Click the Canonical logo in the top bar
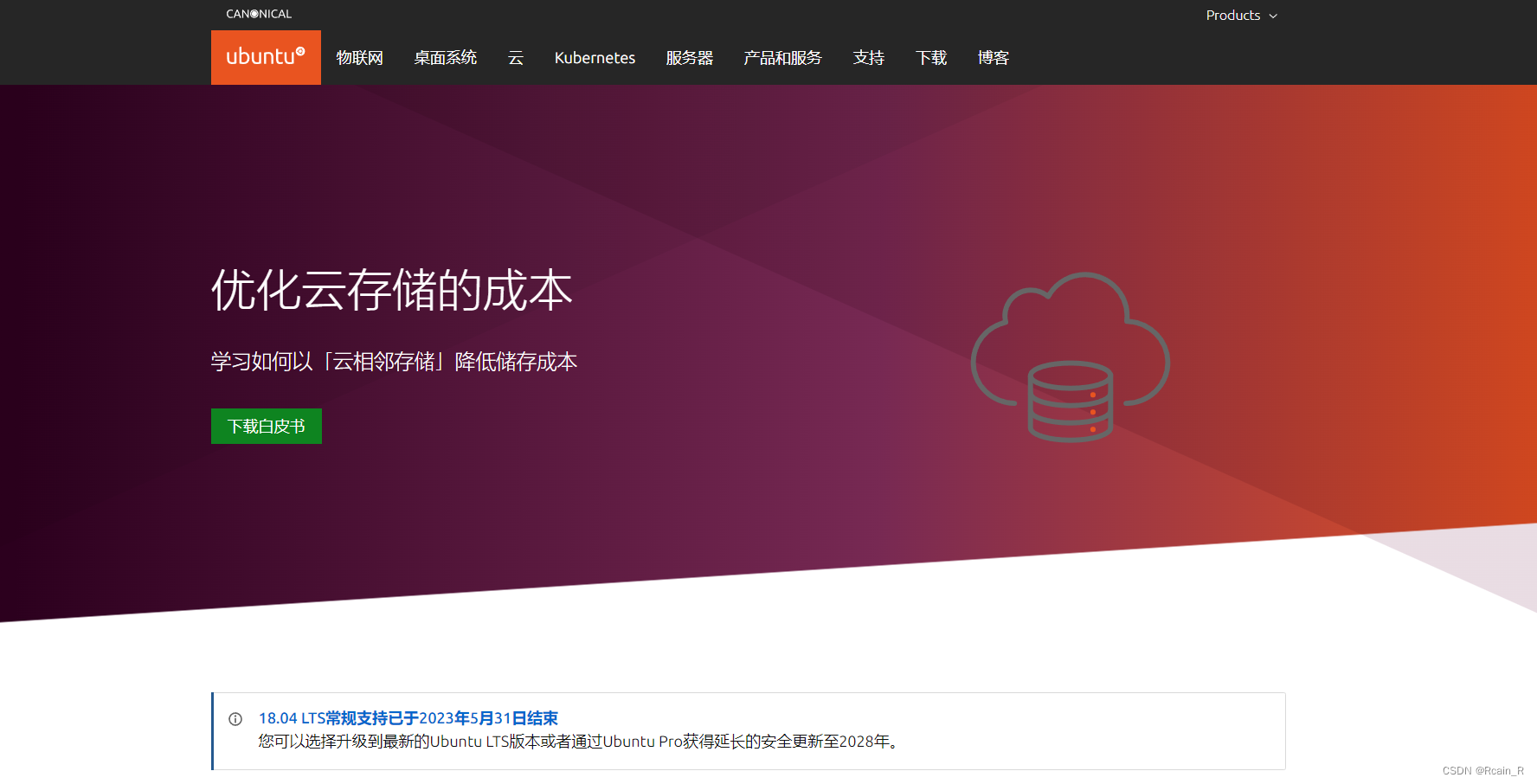 click(259, 14)
